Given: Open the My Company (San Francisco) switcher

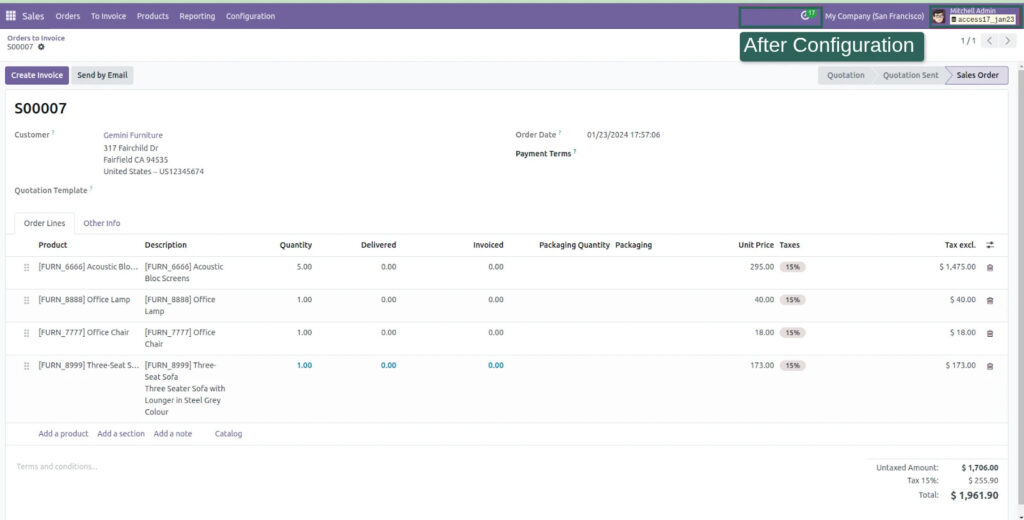Looking at the screenshot, I should tap(874, 16).
